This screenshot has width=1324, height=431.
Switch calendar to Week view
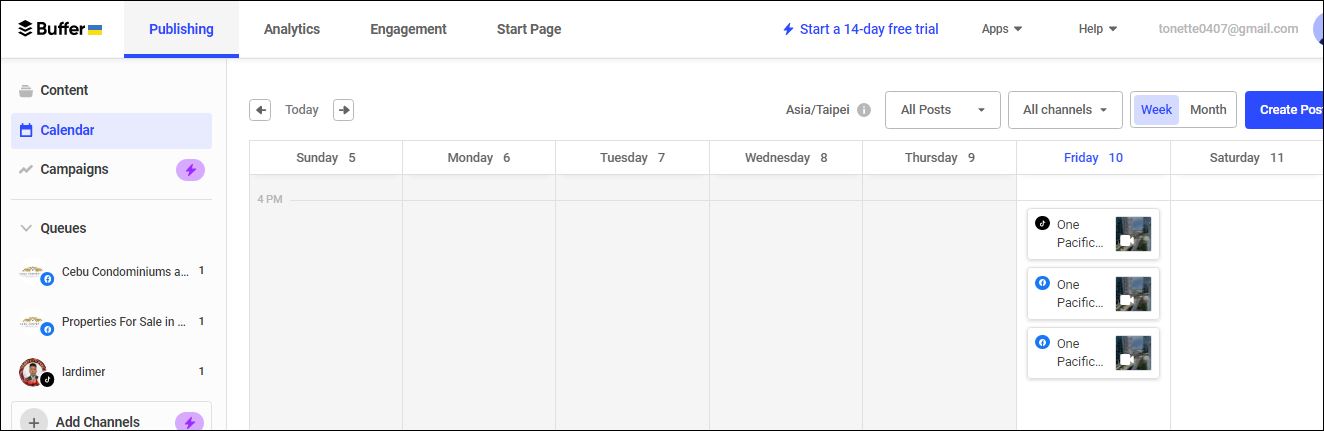click(x=1156, y=110)
